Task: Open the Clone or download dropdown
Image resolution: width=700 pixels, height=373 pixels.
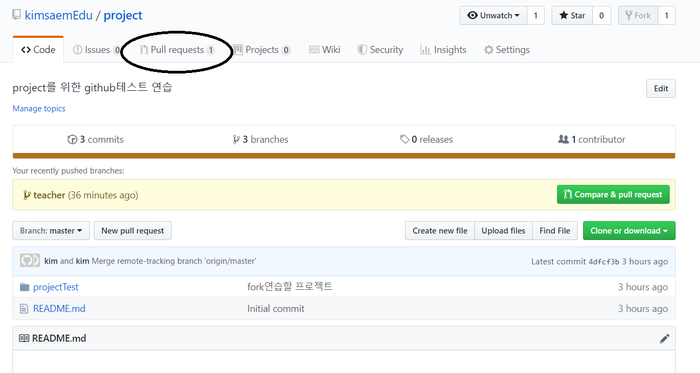Action: [629, 231]
